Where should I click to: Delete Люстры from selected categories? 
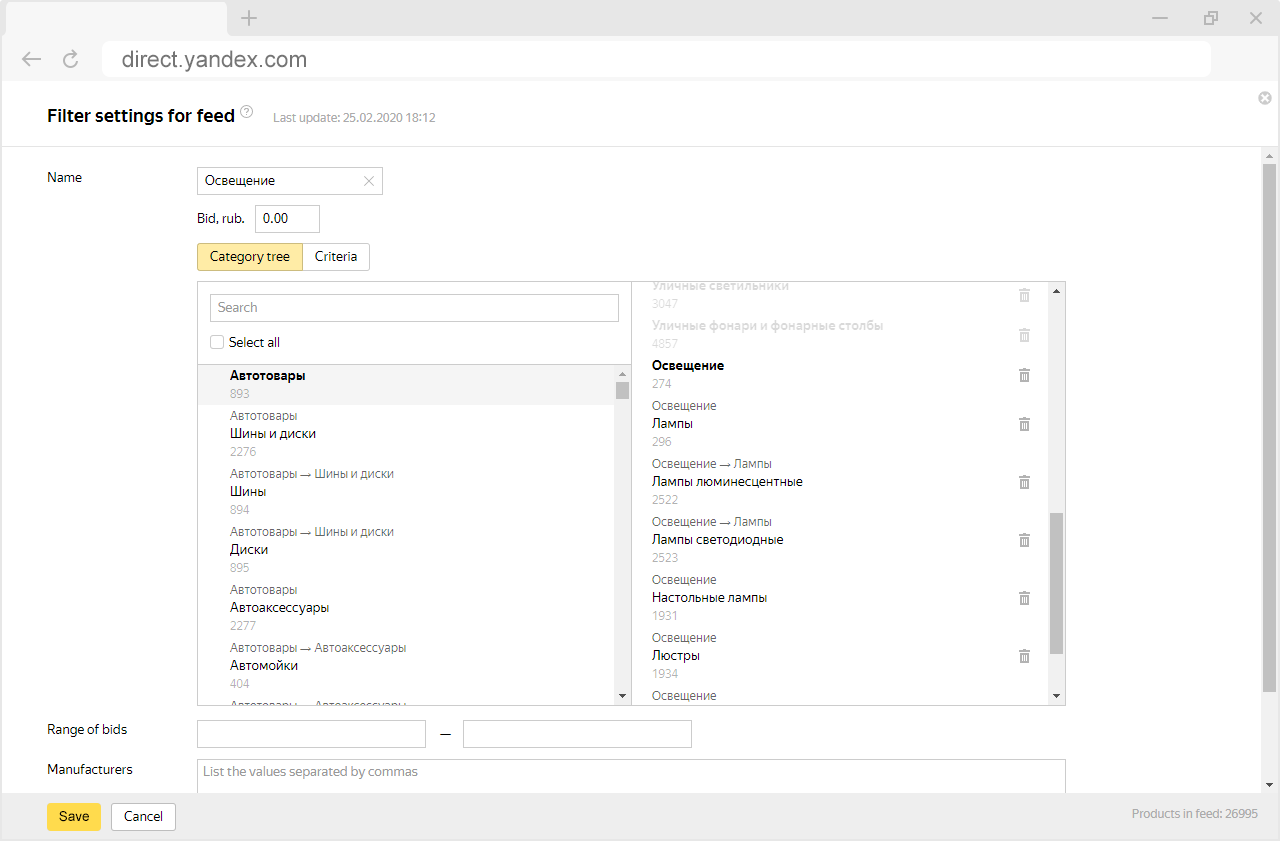pos(1024,656)
